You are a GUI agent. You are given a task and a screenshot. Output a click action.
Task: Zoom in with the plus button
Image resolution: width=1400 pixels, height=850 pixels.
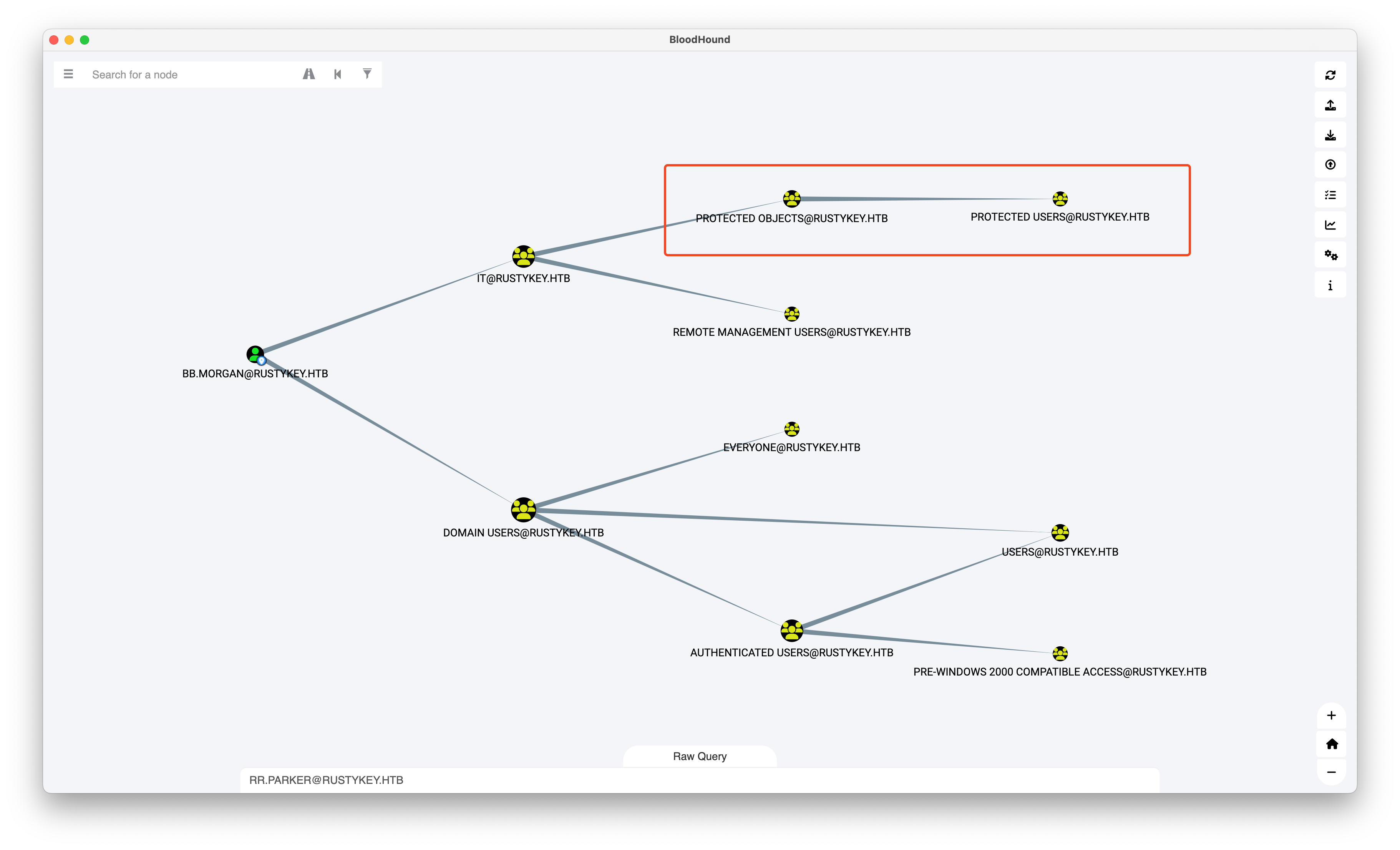1331,716
